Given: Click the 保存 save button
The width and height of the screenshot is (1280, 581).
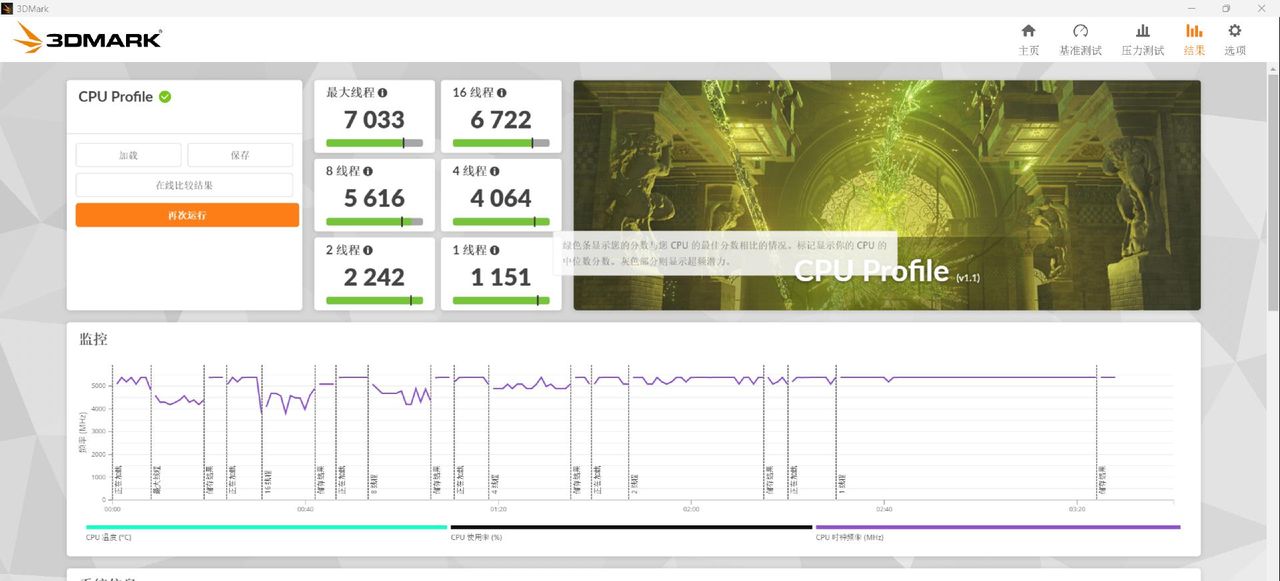Looking at the screenshot, I should click(x=240, y=155).
